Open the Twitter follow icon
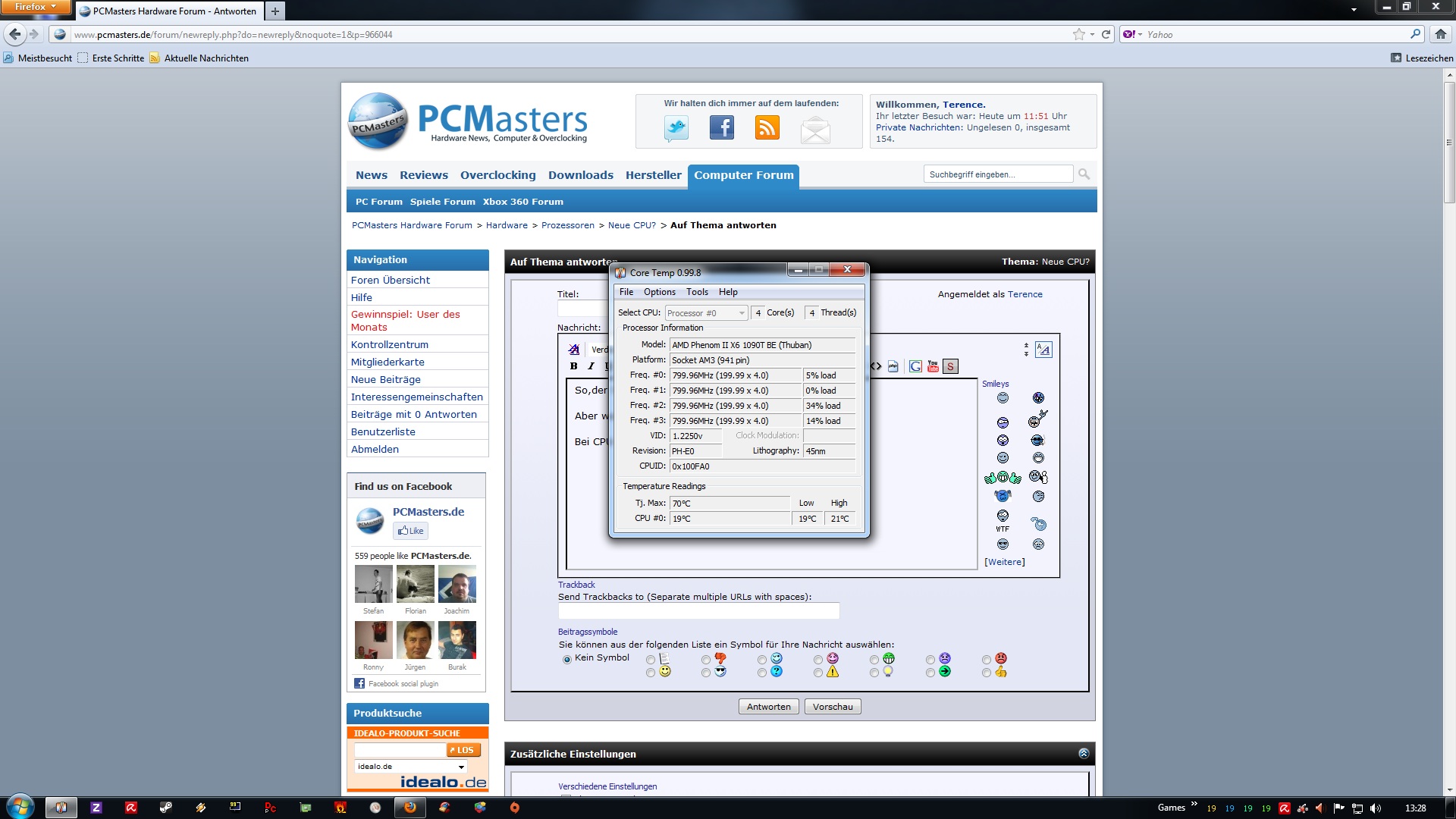Screen dimensions: 1456x819 676,128
